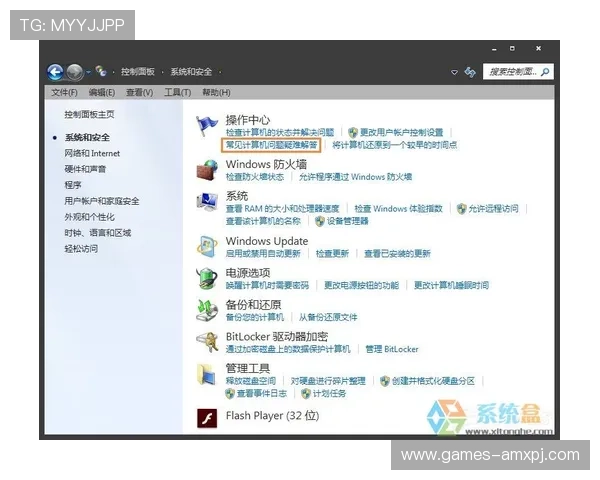
Task: Click 查看已安装的更新 link
Action: (397, 253)
